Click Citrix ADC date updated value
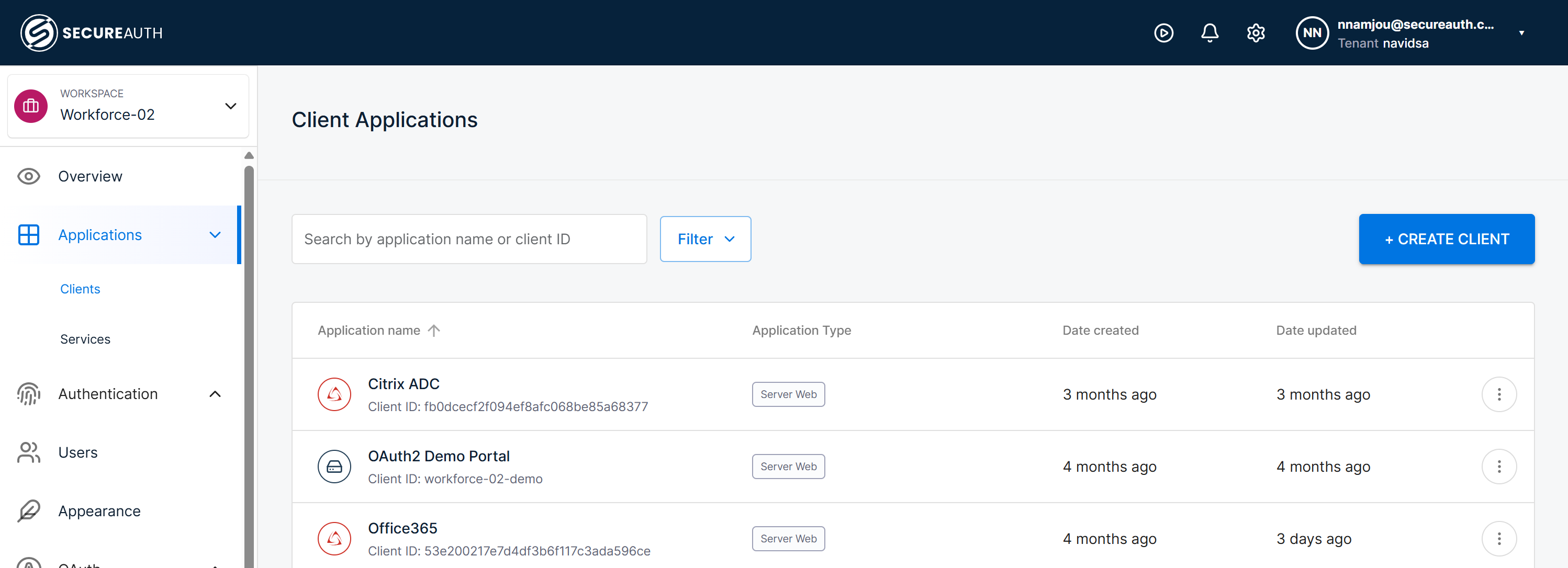 pyautogui.click(x=1323, y=394)
